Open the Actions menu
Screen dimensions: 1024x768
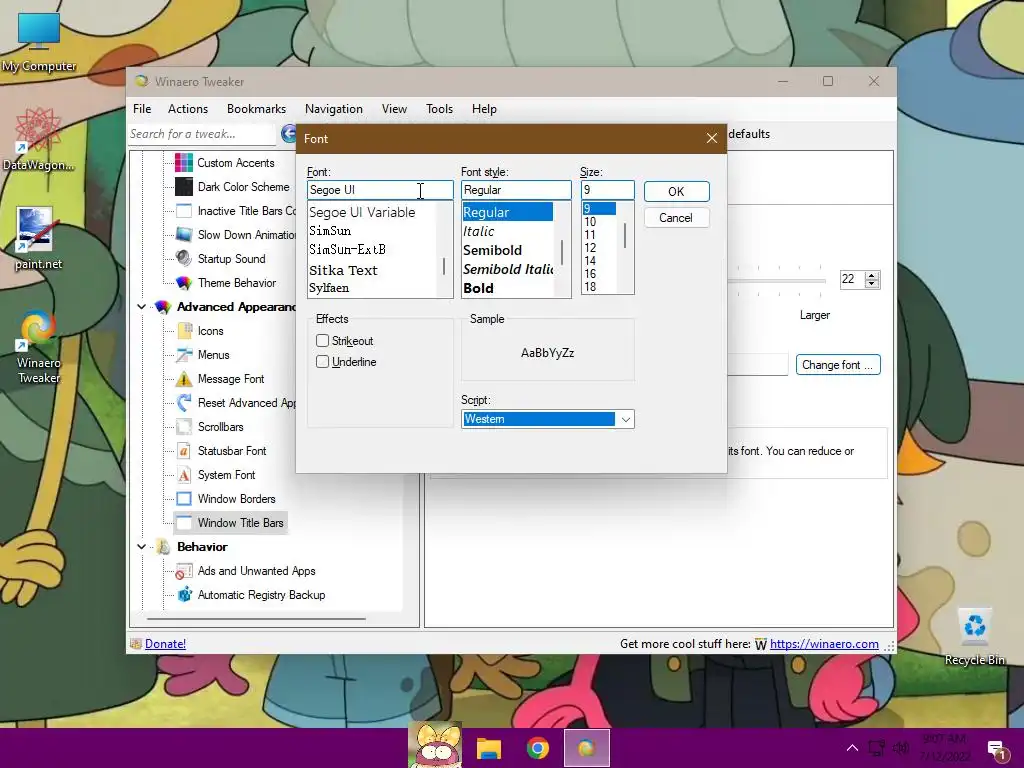pos(187,109)
